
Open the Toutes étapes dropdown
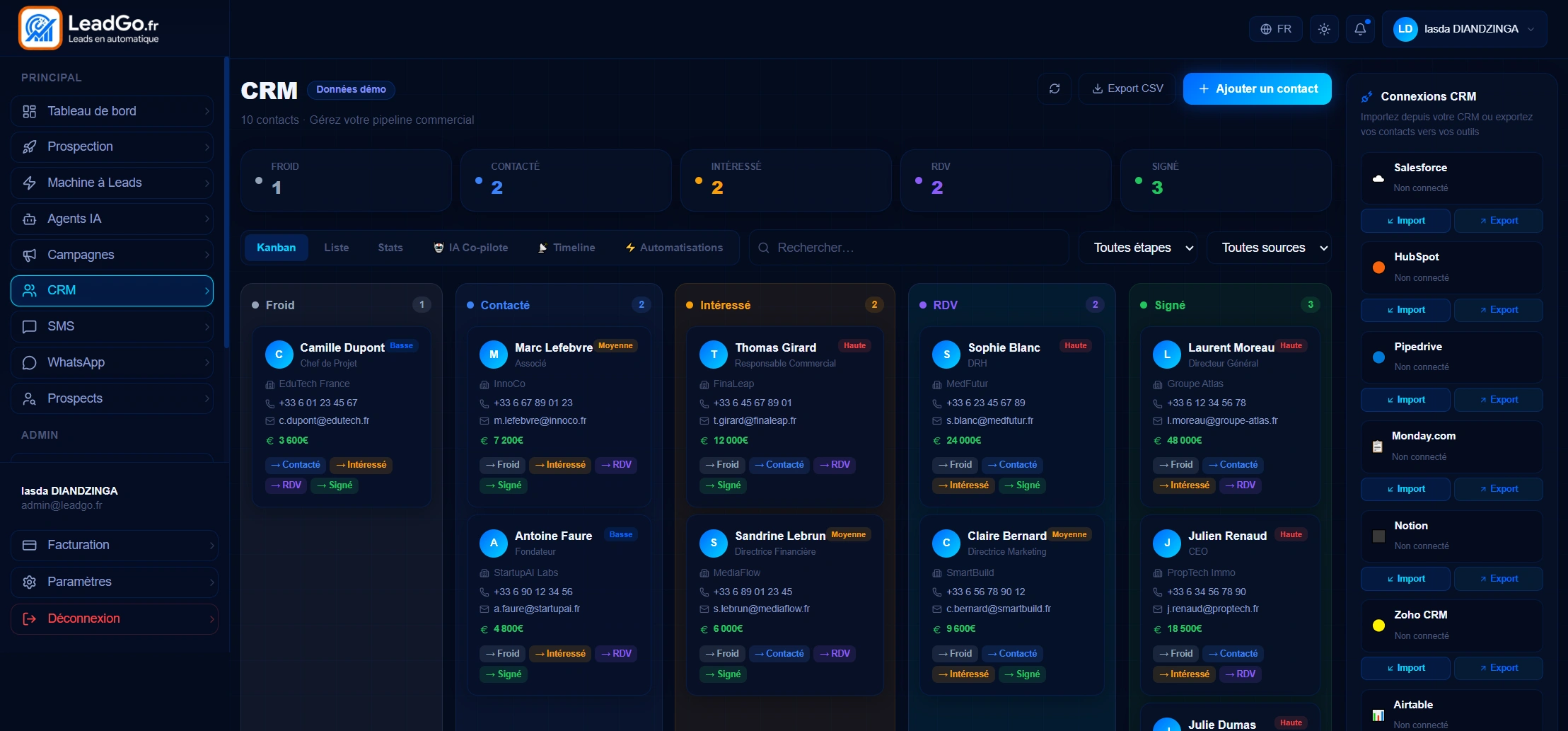pyautogui.click(x=1137, y=248)
